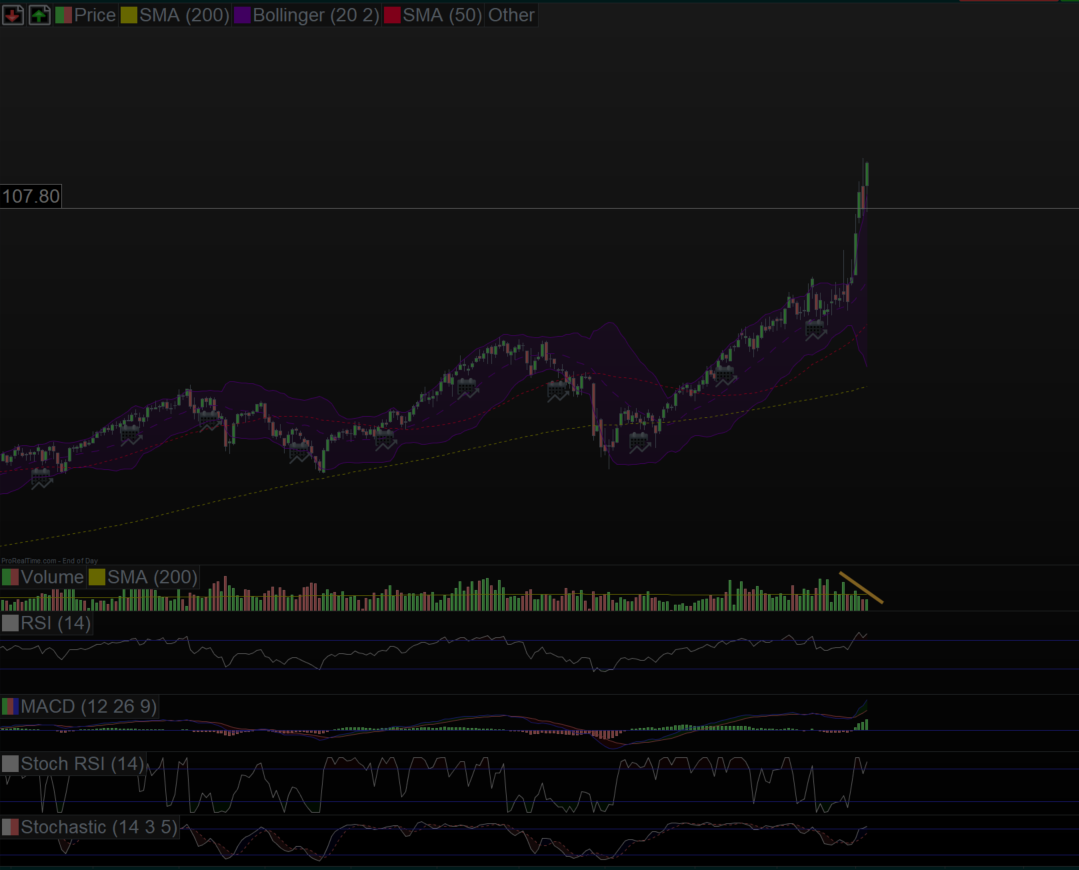1079x870 pixels.
Task: Click the red SMA (50) color icon
Action: [x=392, y=15]
